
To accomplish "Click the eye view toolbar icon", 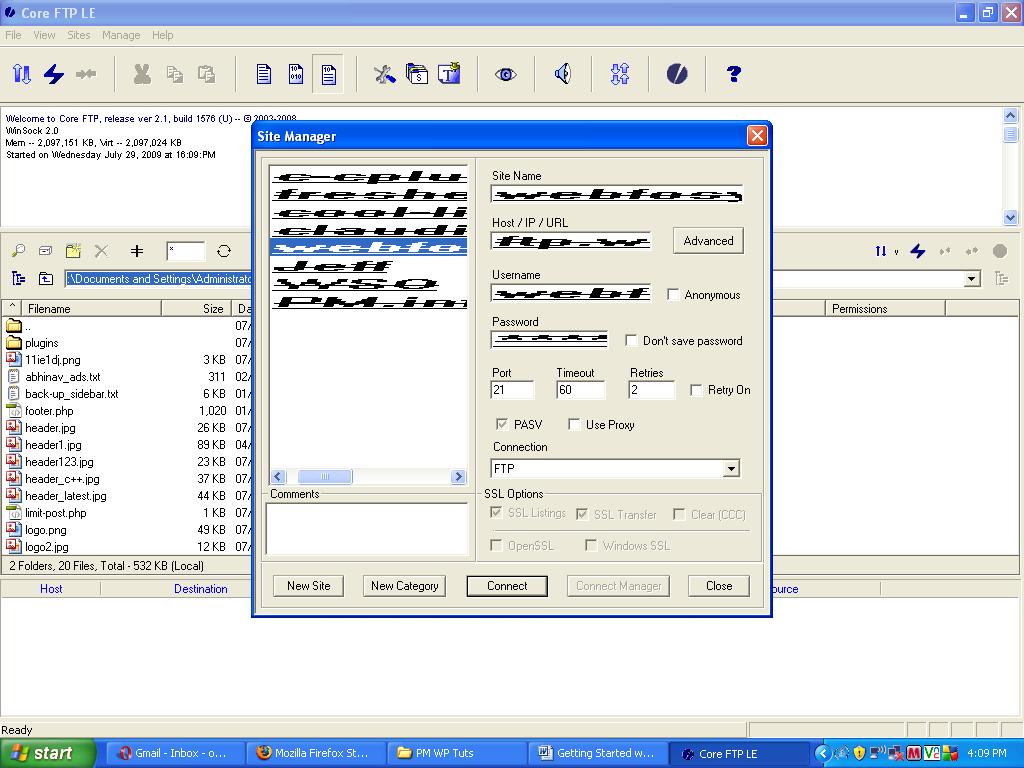I will (x=505, y=74).
